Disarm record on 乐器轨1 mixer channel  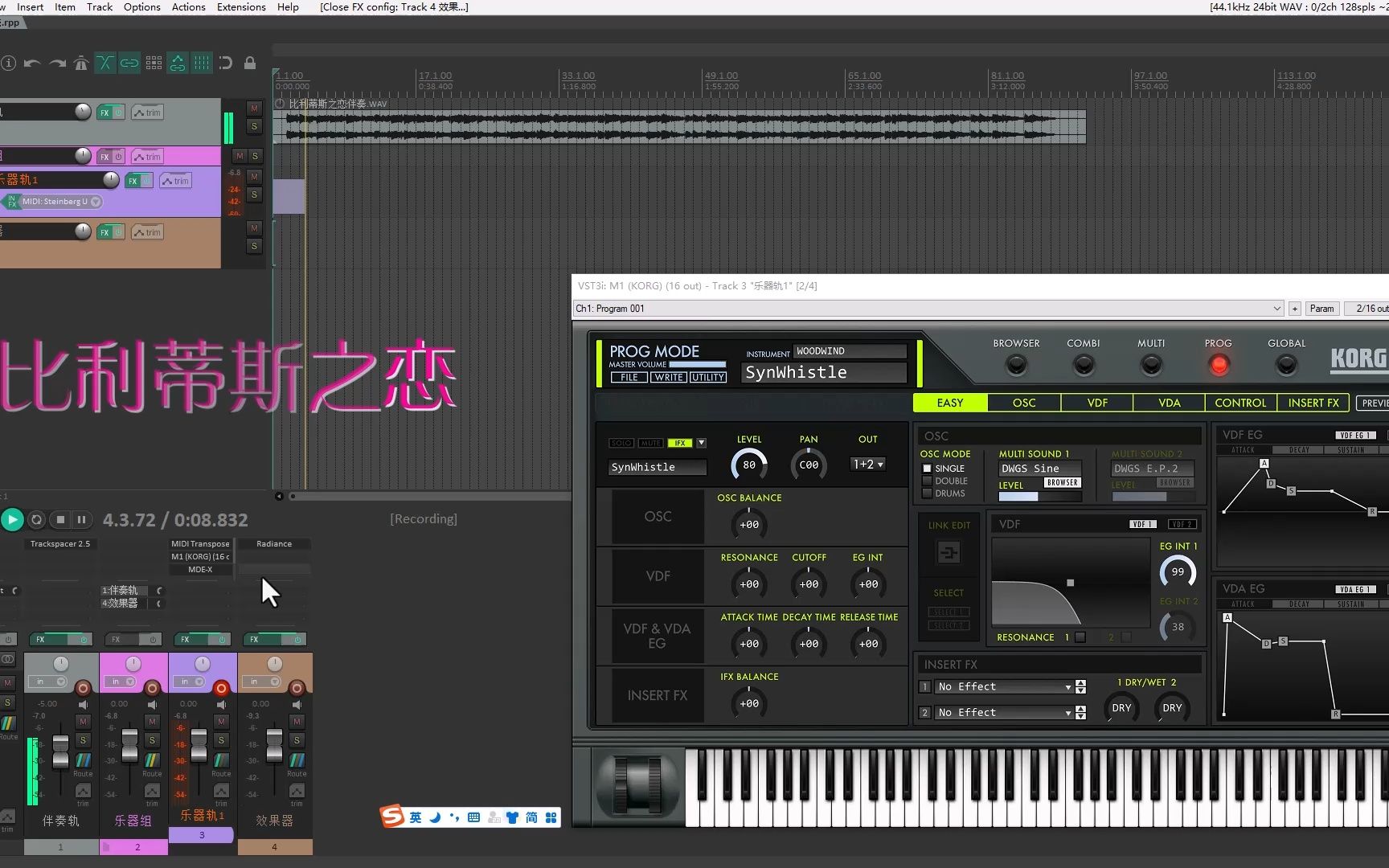(221, 688)
